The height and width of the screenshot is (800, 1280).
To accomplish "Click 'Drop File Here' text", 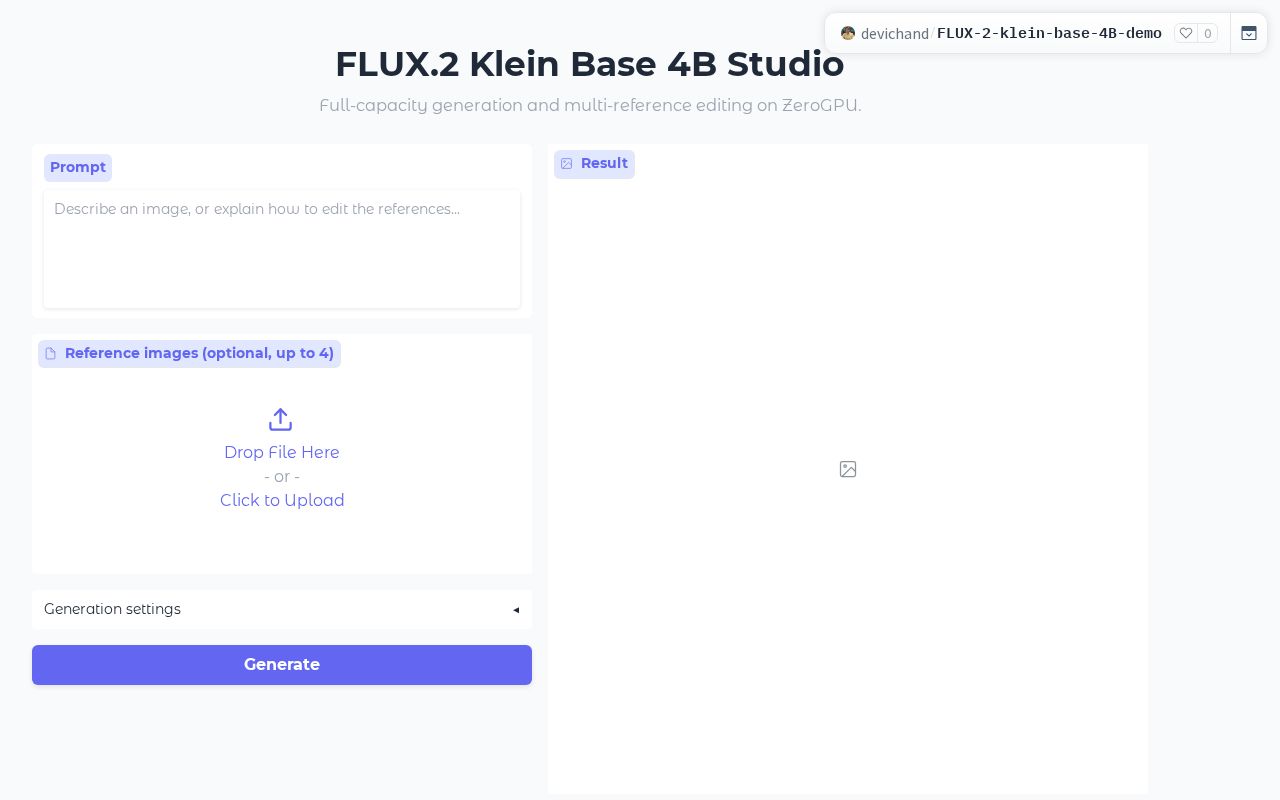I will click(x=282, y=452).
